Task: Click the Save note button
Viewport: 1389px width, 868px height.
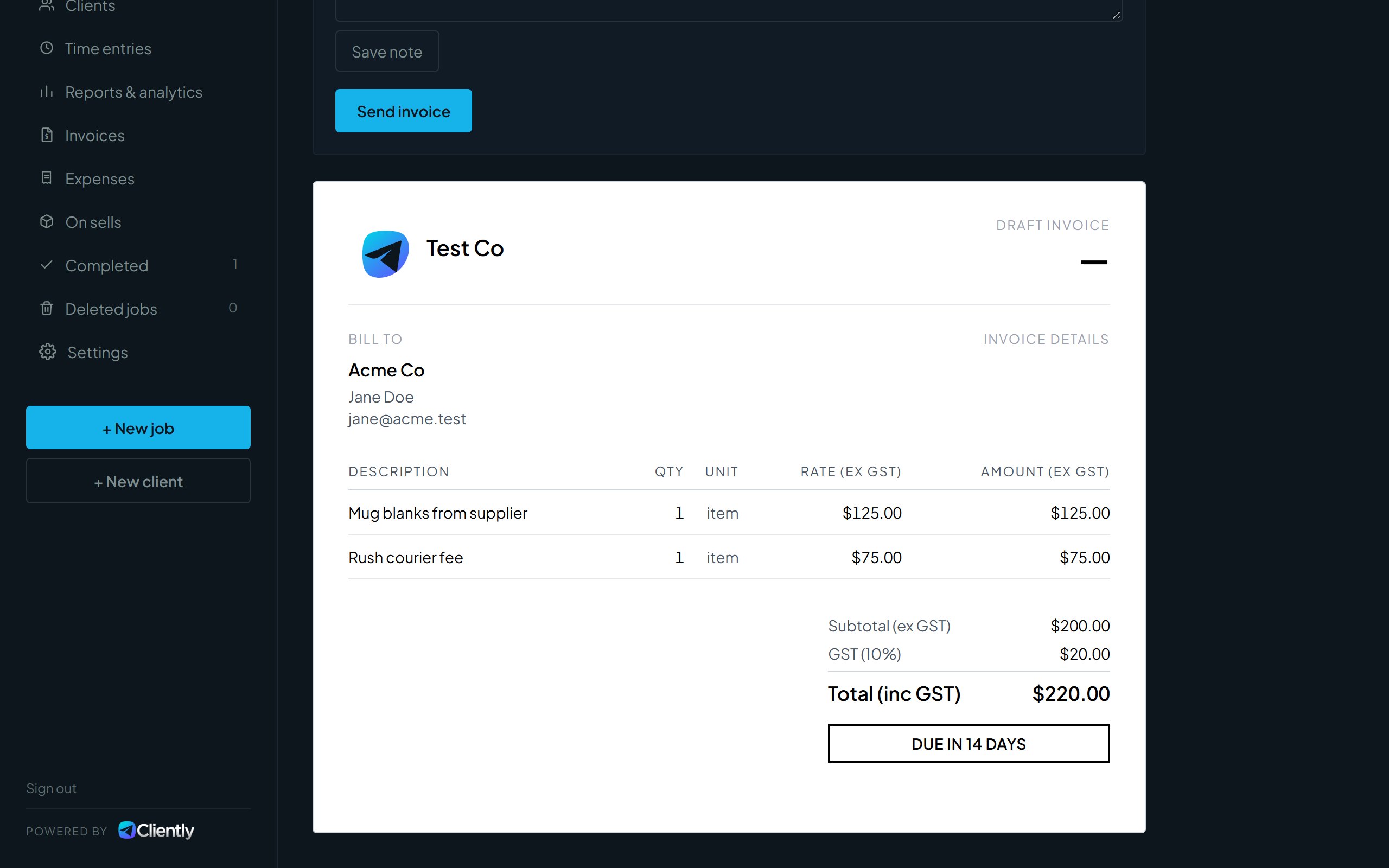Action: [x=387, y=51]
